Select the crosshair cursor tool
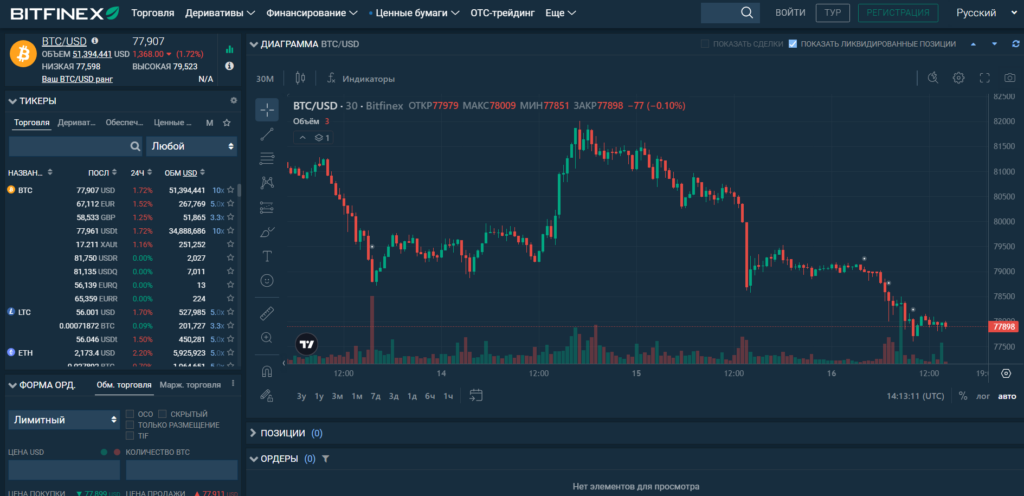 266,110
